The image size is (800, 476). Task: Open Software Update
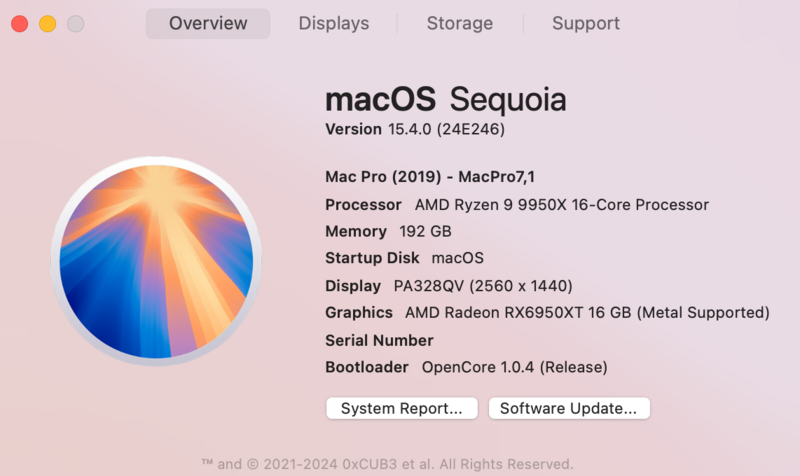[x=569, y=408]
